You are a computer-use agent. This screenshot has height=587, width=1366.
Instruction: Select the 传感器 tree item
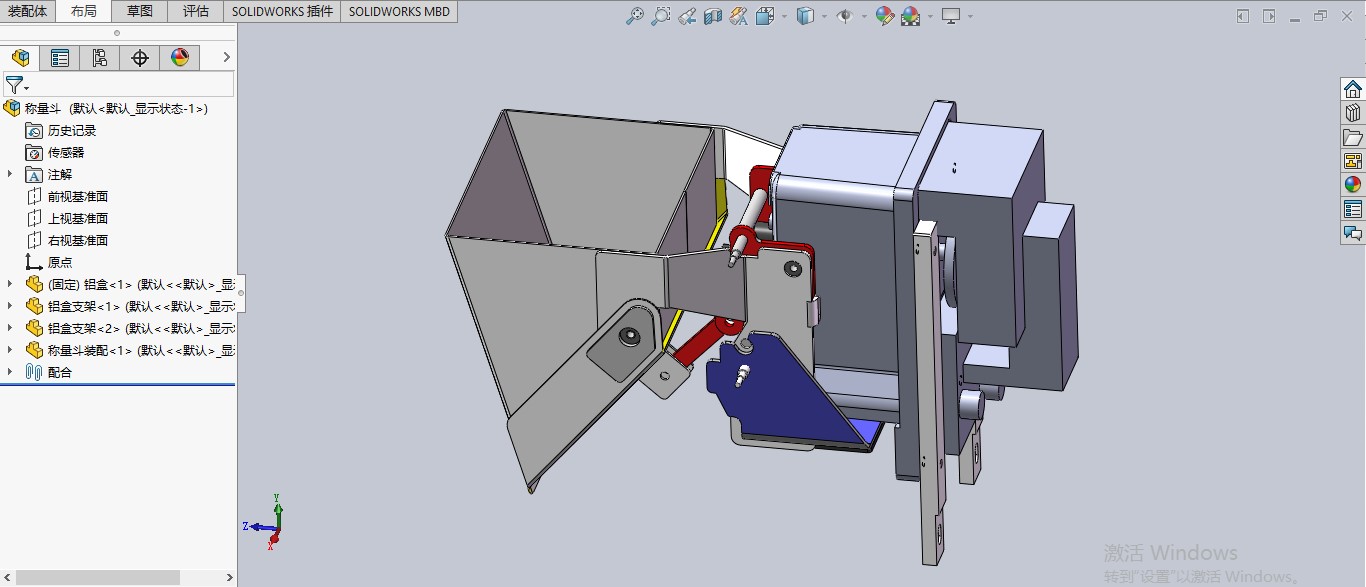click(x=54, y=152)
